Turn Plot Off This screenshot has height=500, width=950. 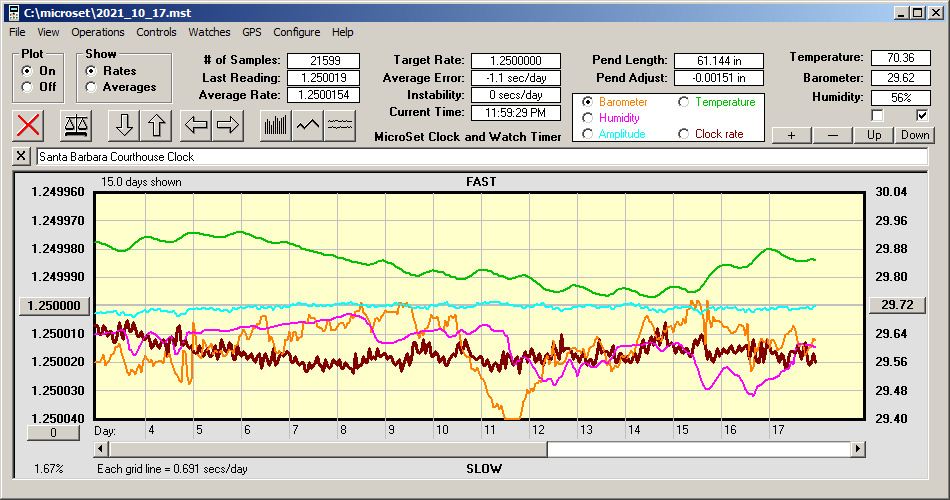27,87
